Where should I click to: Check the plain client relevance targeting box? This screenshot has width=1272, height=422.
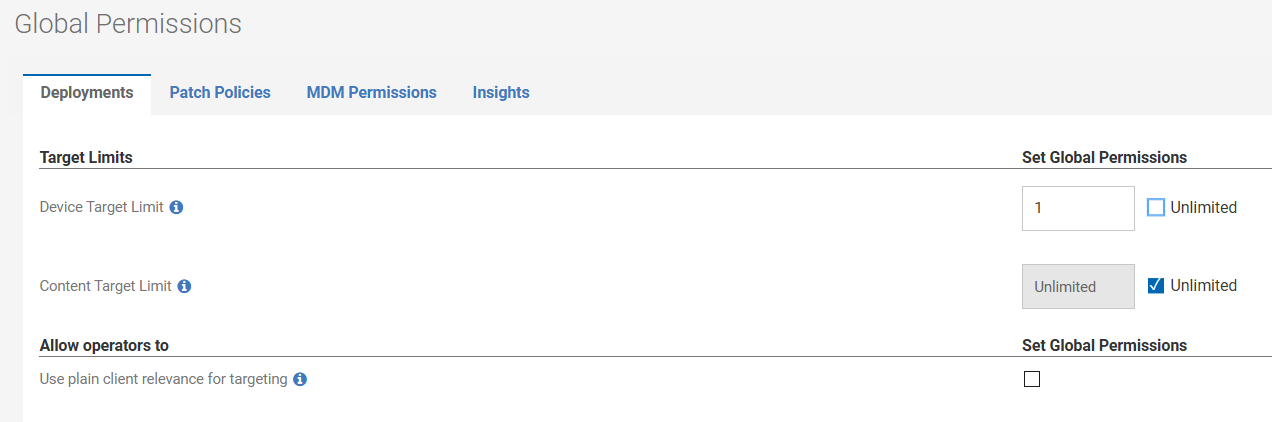tap(1032, 380)
